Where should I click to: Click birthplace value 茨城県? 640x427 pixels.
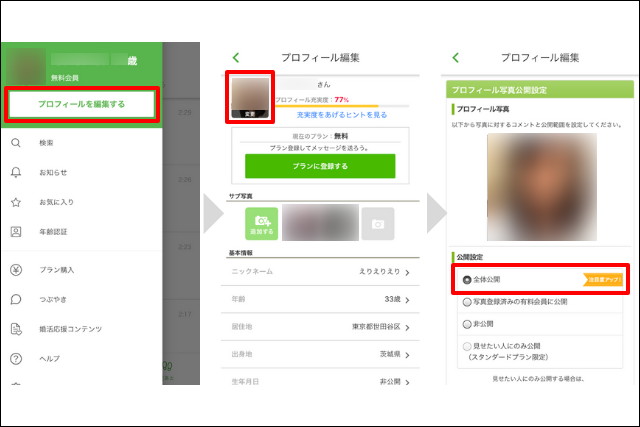click(x=390, y=354)
